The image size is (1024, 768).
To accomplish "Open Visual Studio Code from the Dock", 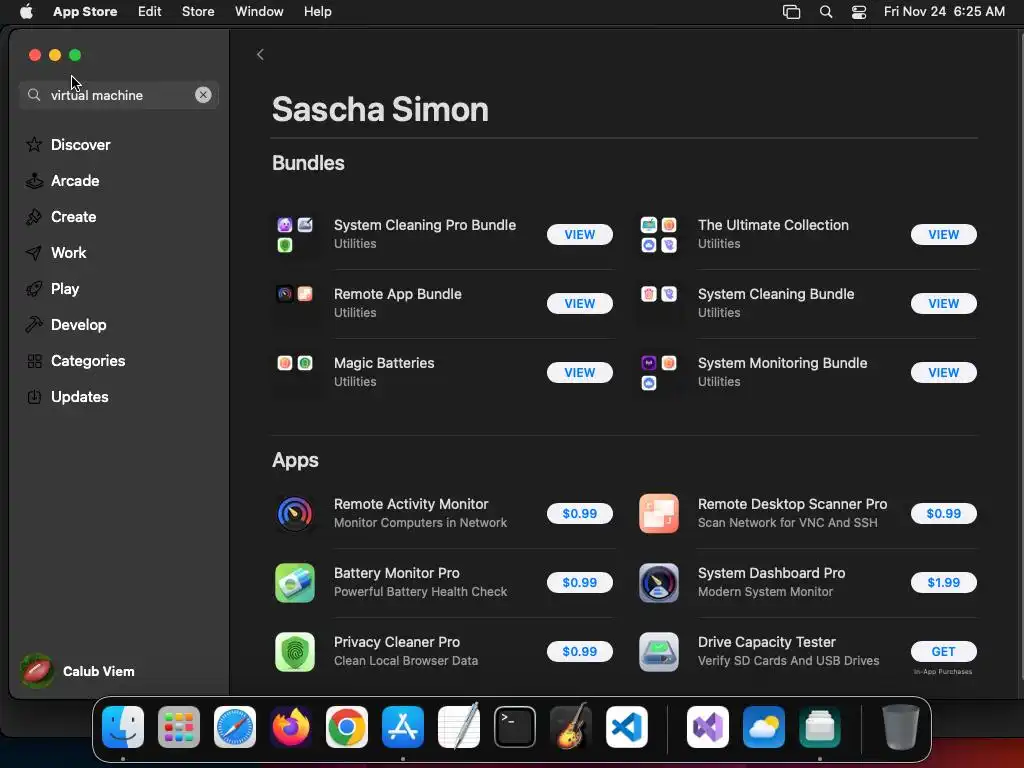I will [626, 726].
